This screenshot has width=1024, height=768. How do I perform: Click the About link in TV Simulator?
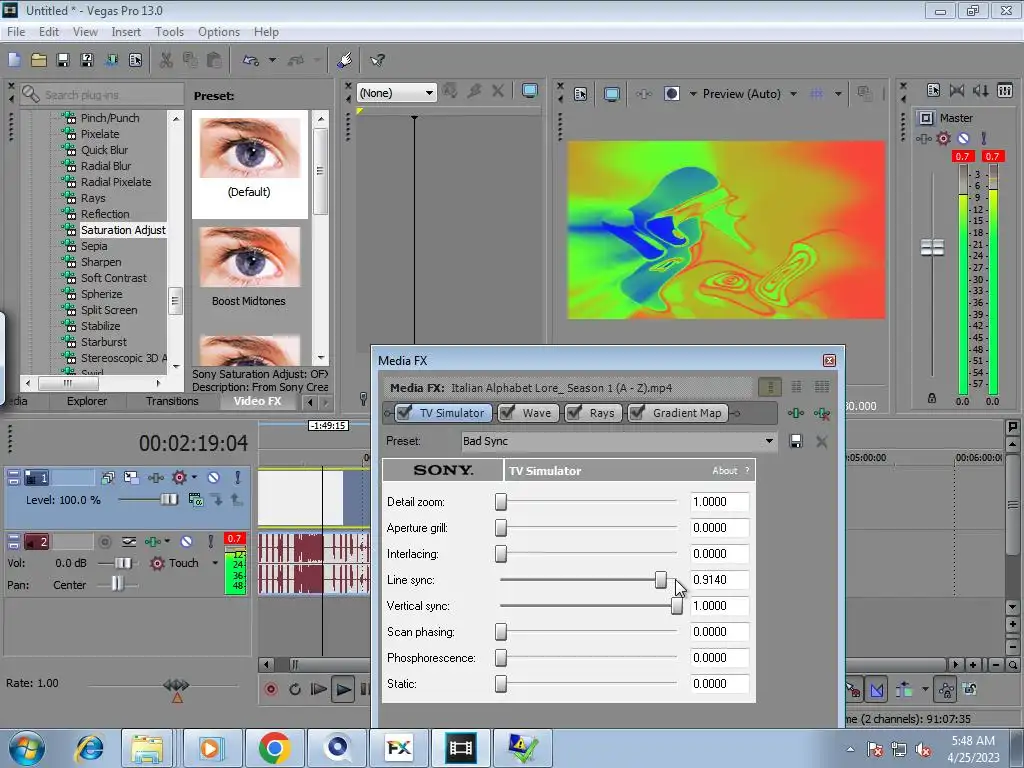tap(724, 471)
